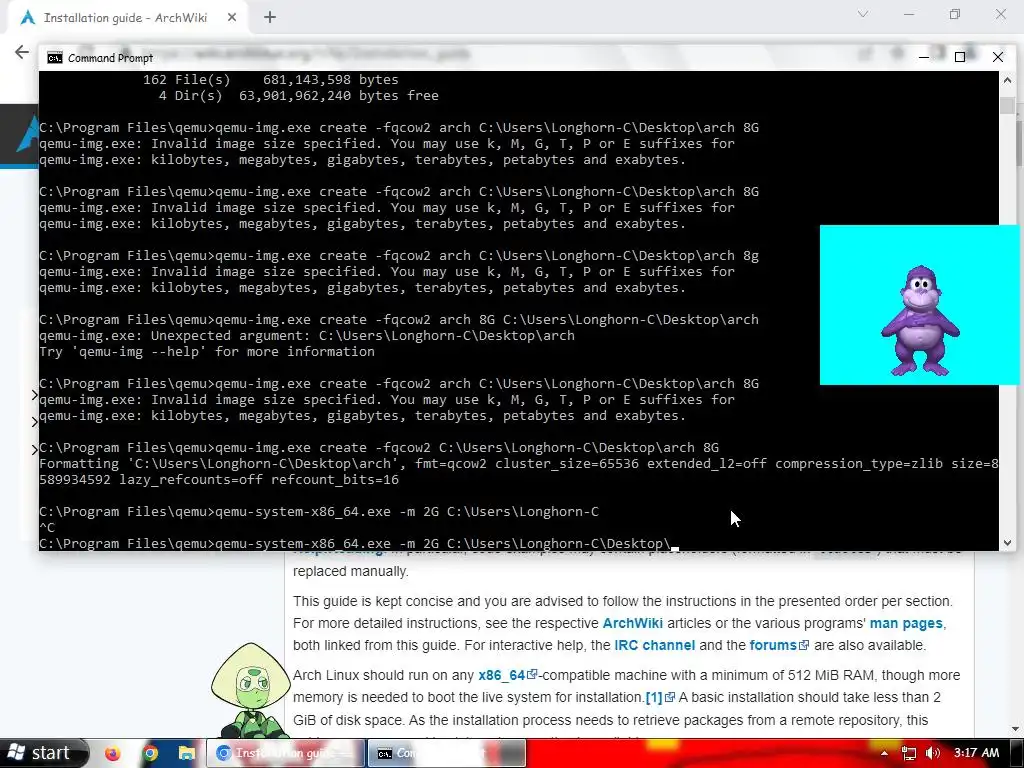Open the forums link
The height and width of the screenshot is (768, 1024).
pyautogui.click(x=779, y=645)
